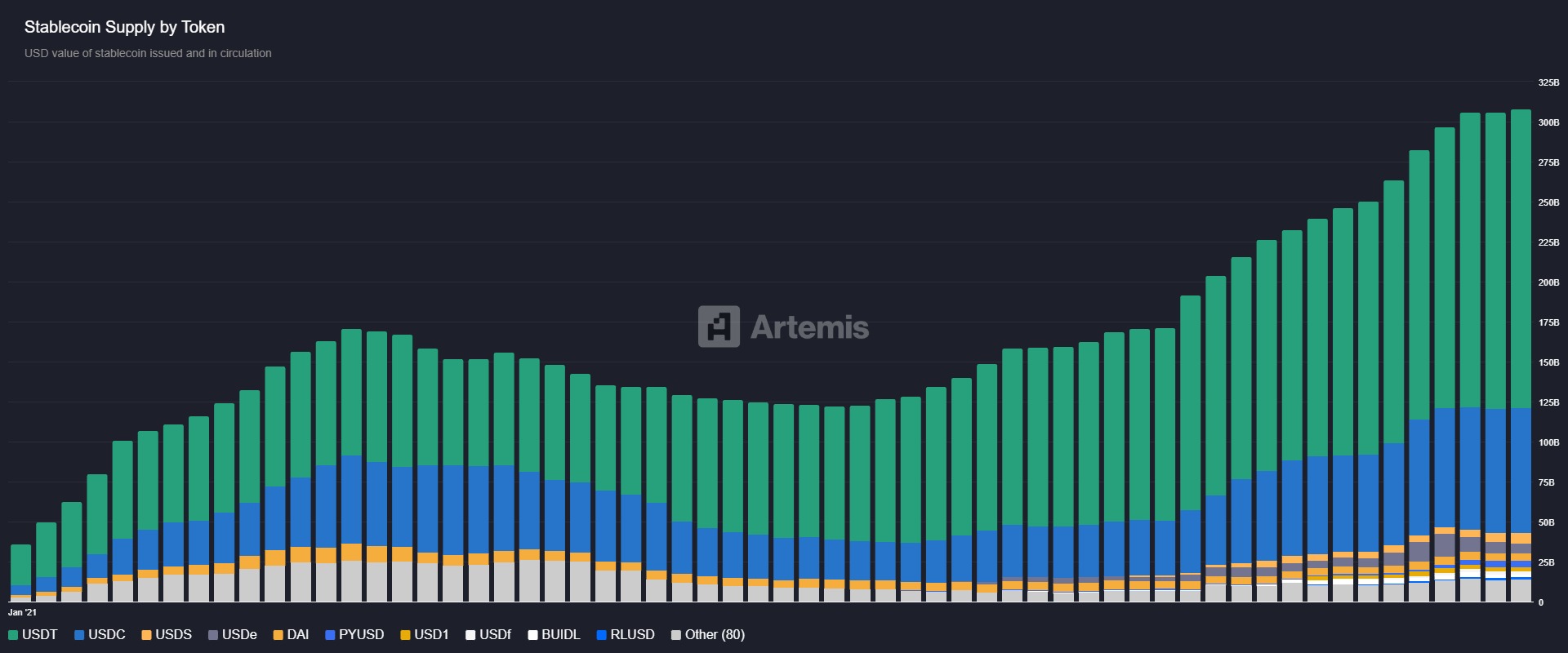This screenshot has width=1568, height=653.
Task: Toggle the USDT series in the legend
Action: point(33,635)
